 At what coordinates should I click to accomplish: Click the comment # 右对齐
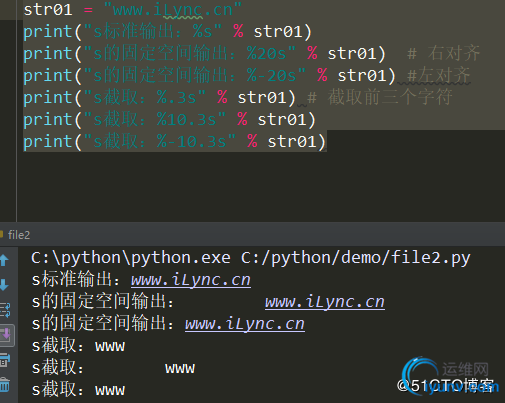click(444, 53)
